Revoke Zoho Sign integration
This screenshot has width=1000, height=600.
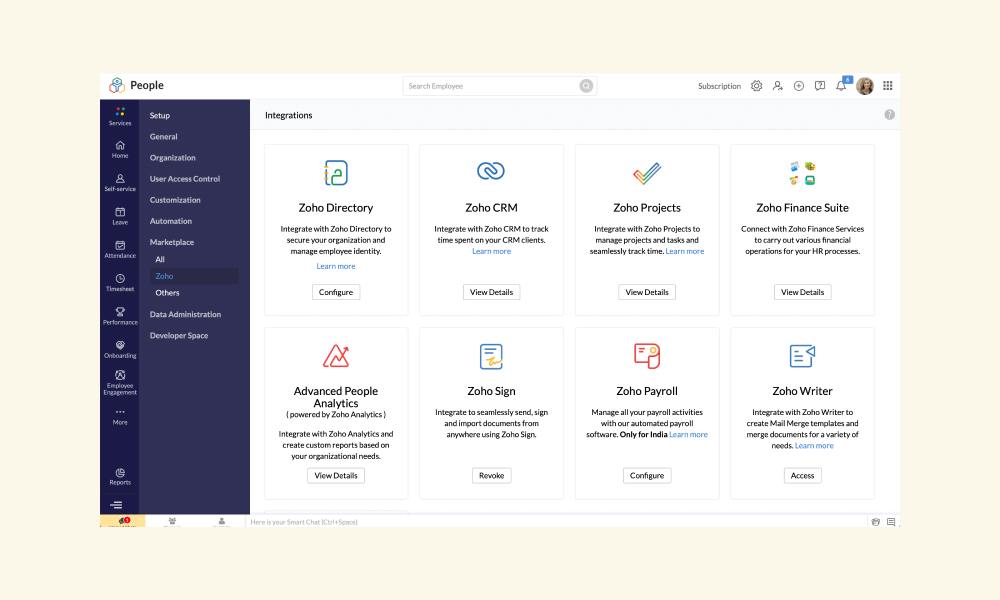tap(491, 476)
